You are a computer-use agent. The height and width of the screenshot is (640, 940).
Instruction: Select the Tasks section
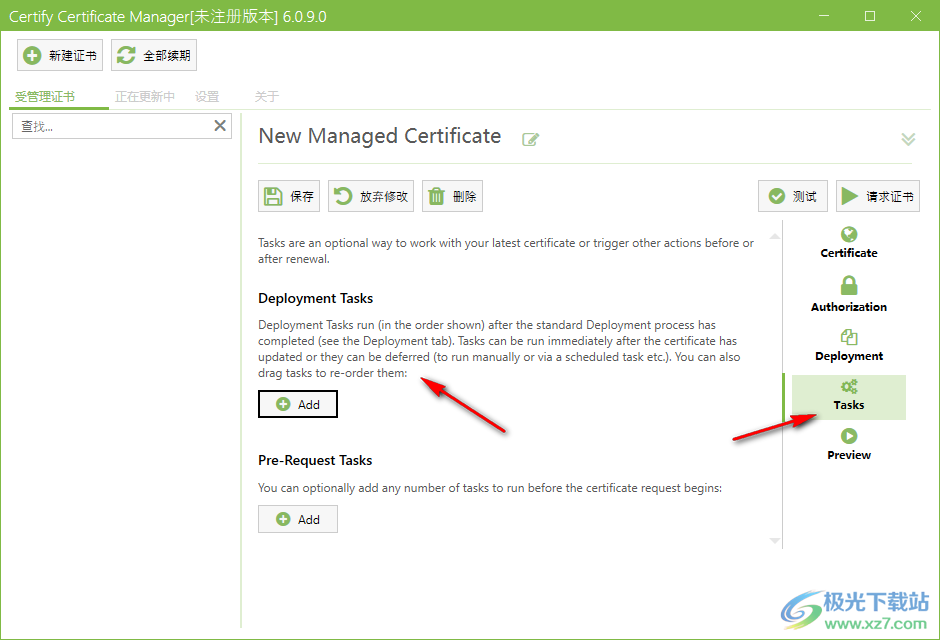(849, 397)
